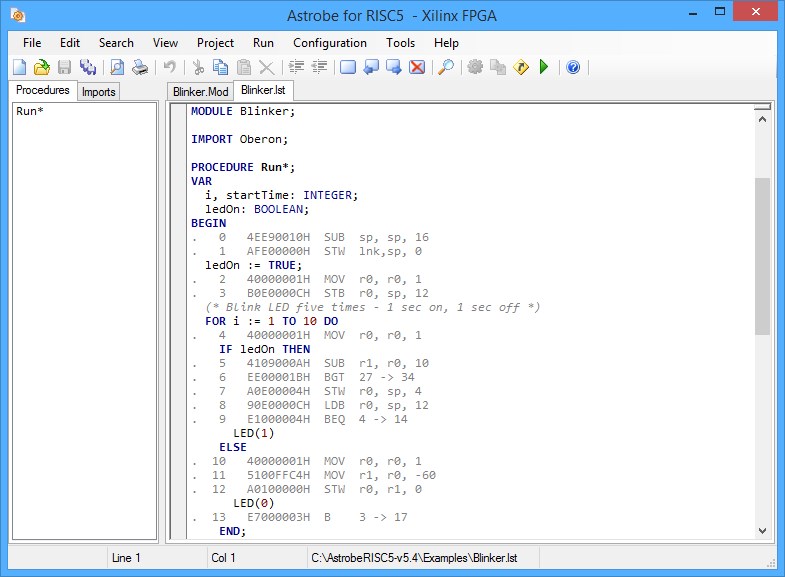The image size is (785, 577).
Task: Click the 'LED(1)' call in code
Action: (253, 433)
